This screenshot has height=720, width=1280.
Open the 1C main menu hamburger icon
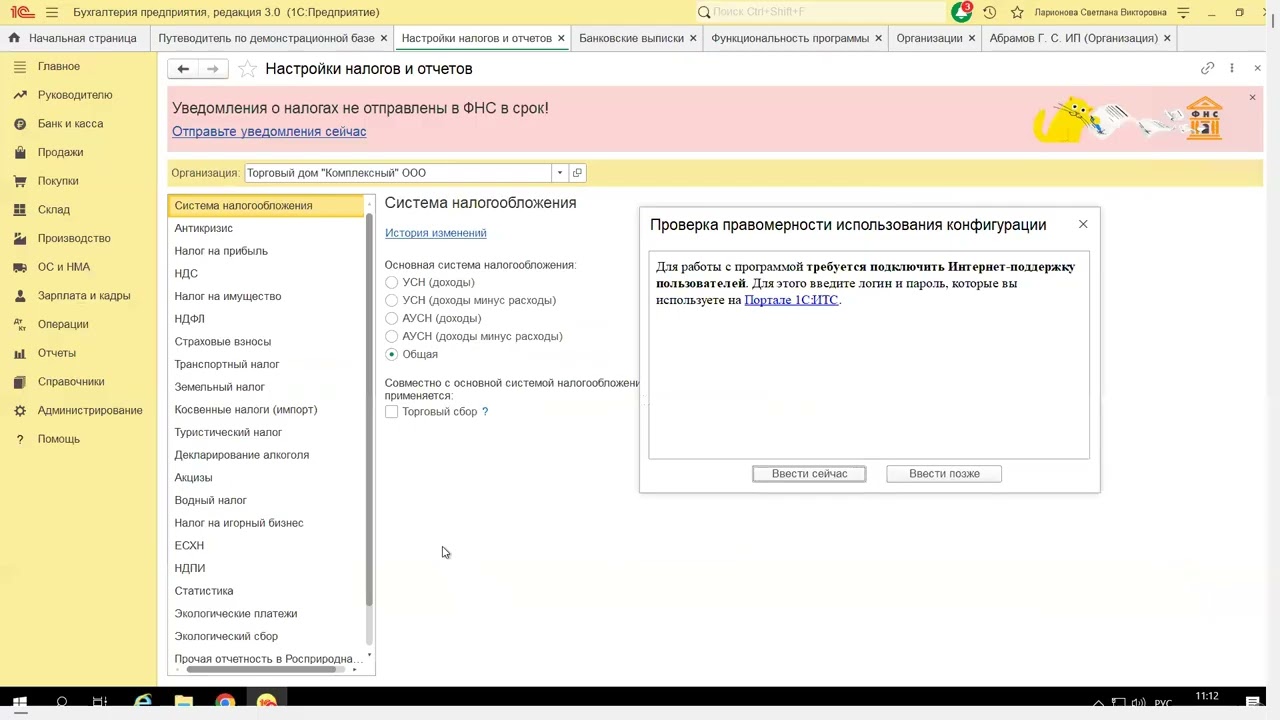point(52,12)
